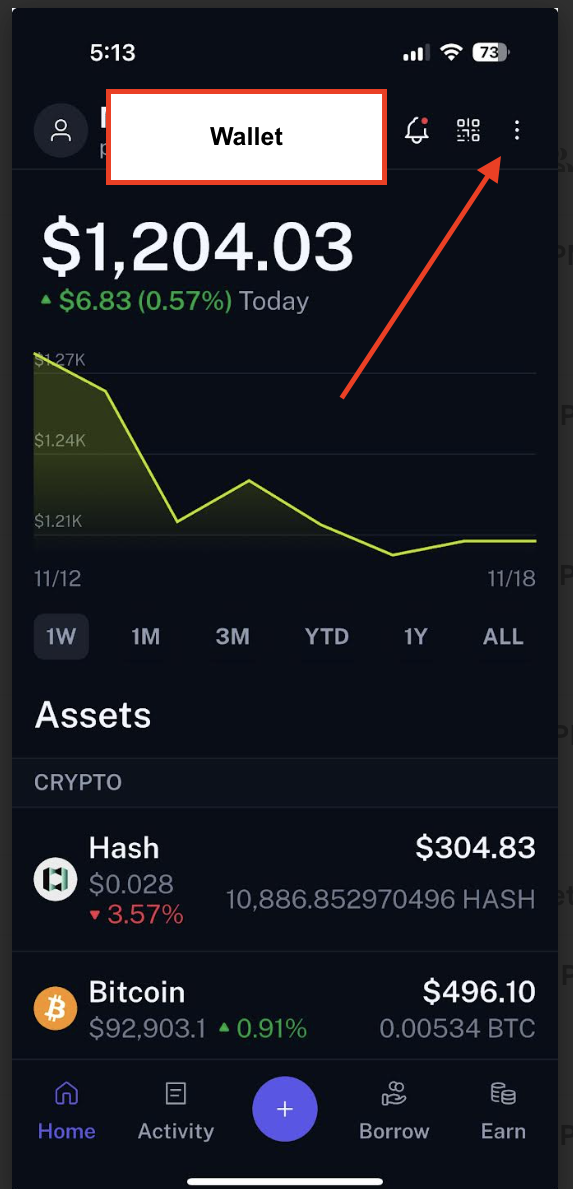Open notifications bell icon
Viewport: 573px width, 1189px height.
[417, 130]
